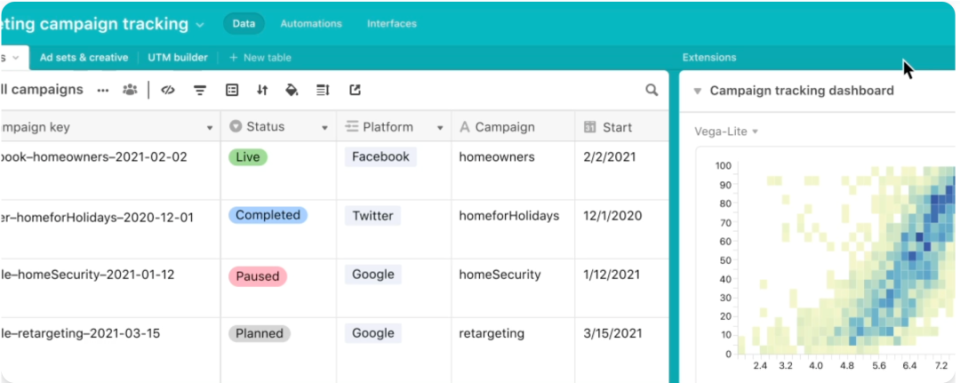Viewport: 960px width, 383px height.
Task: Open the Platform column dropdown arrow
Action: click(x=440, y=128)
